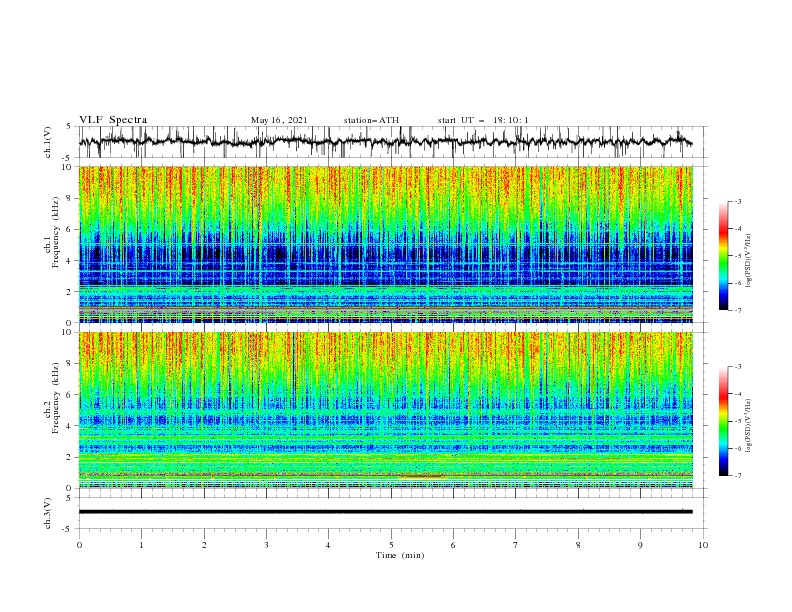Click tick label "3" on the Time axis
Screen dimensions: 792x612
click(x=266, y=545)
